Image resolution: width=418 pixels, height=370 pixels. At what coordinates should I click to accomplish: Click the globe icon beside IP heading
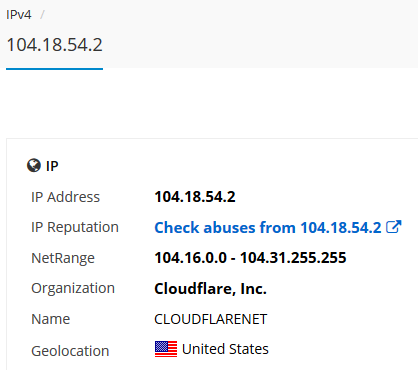pyautogui.click(x=34, y=165)
